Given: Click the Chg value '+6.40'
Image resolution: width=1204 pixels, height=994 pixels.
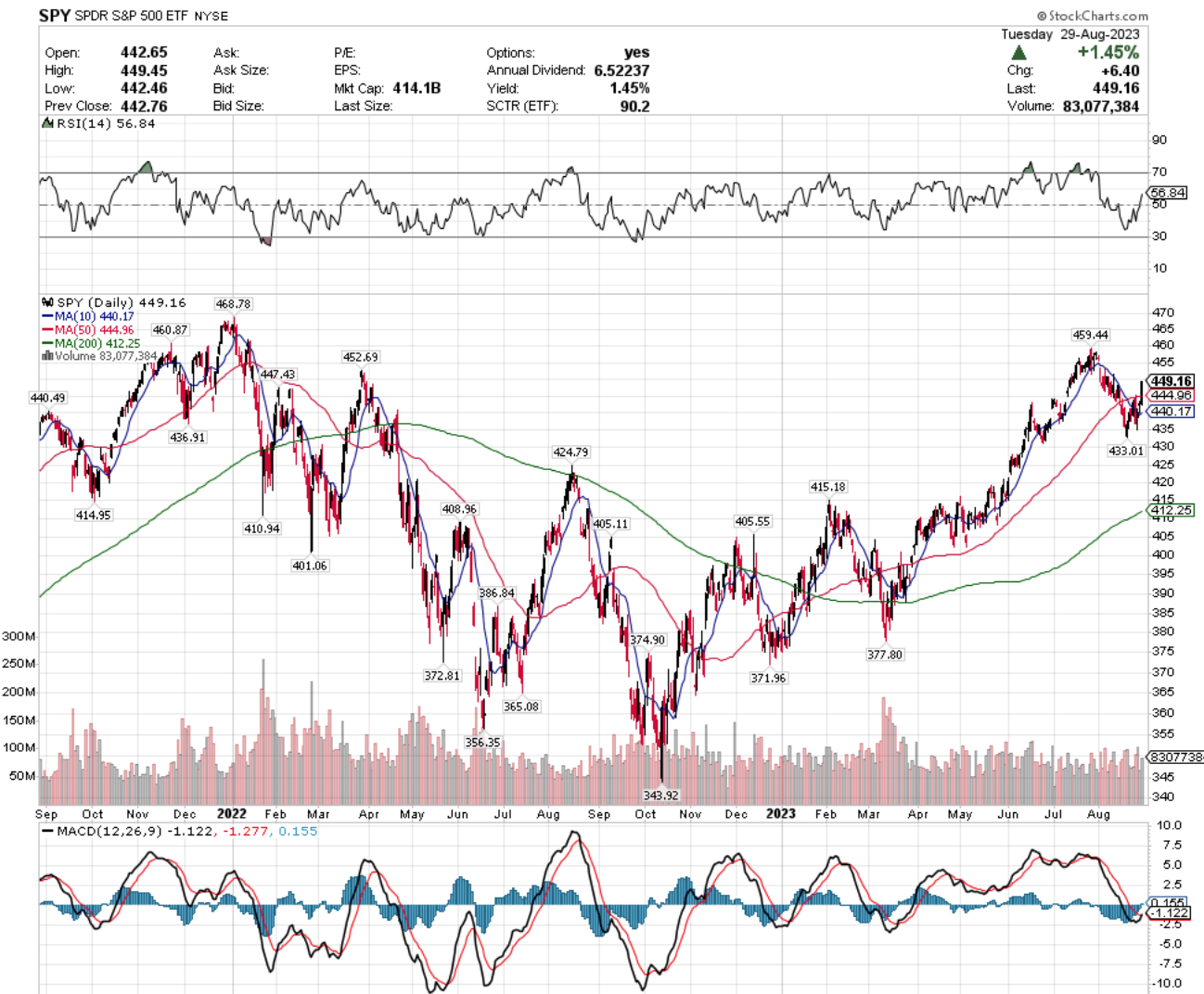Looking at the screenshot, I should point(1120,70).
